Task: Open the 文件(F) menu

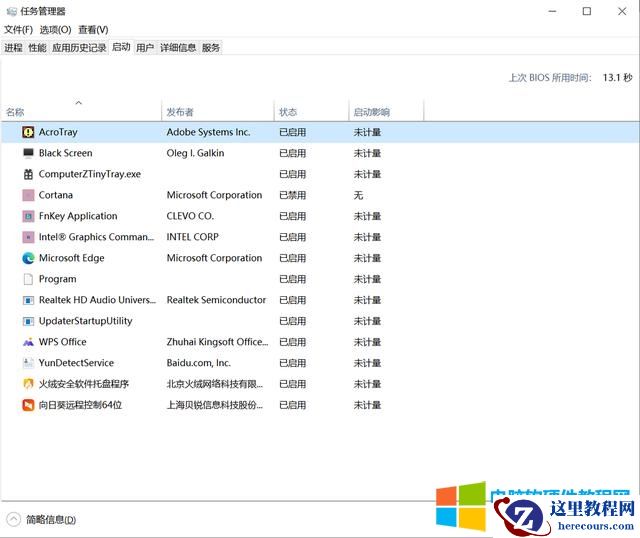Action: (18, 29)
